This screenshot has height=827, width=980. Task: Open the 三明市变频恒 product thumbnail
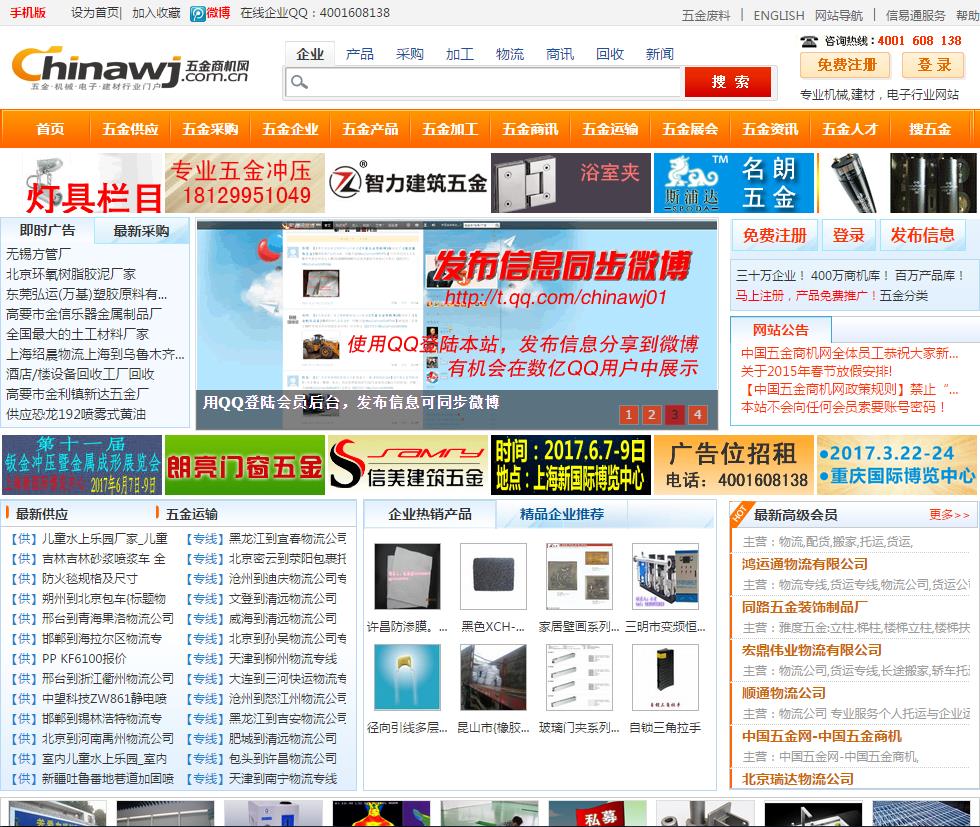[x=665, y=576]
